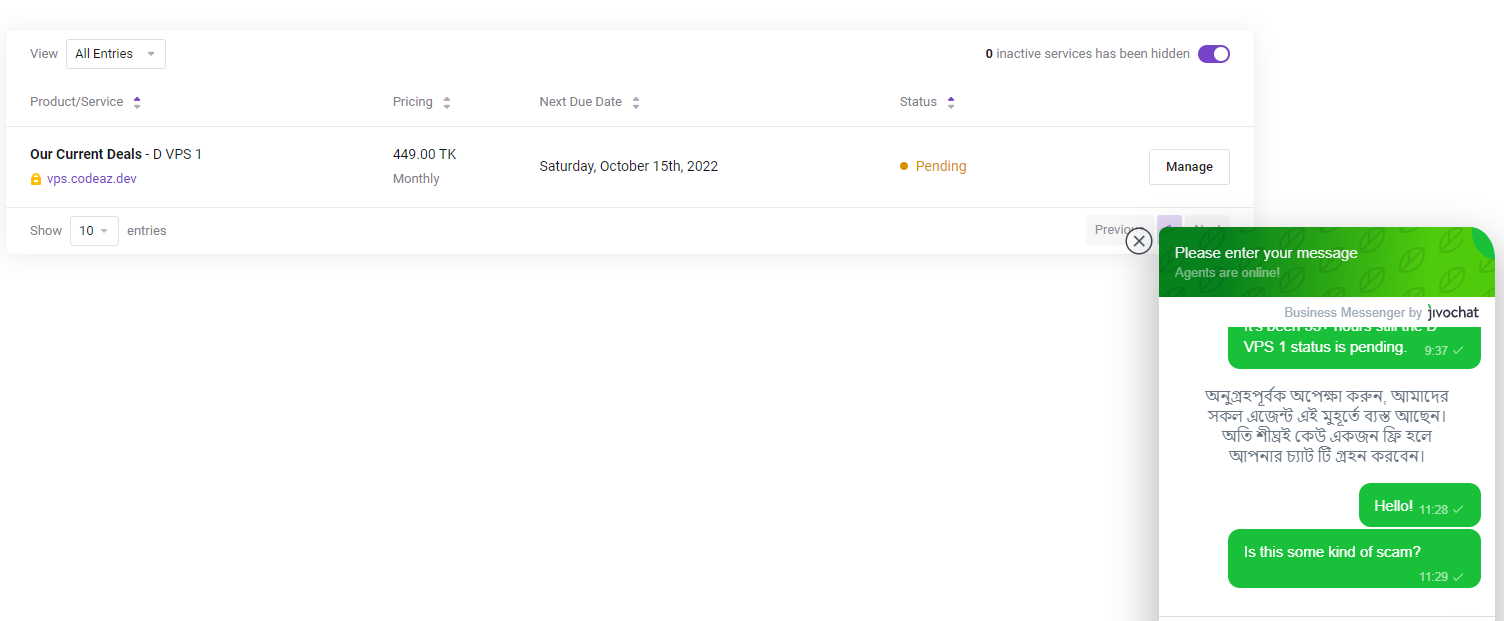Click the green chat header bar
This screenshot has width=1504, height=621.
tap(1327, 262)
